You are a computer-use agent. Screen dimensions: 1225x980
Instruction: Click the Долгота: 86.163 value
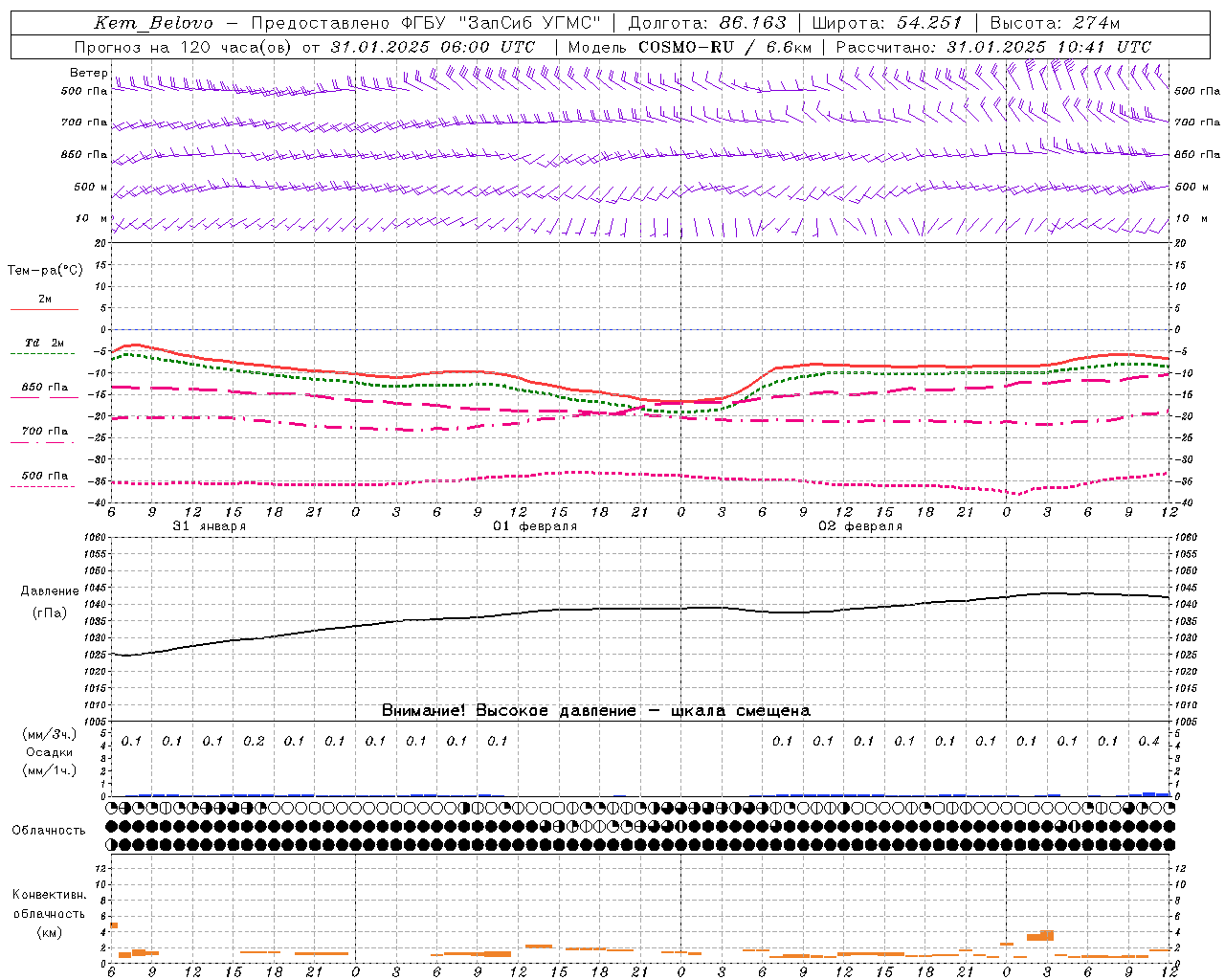pos(707,23)
